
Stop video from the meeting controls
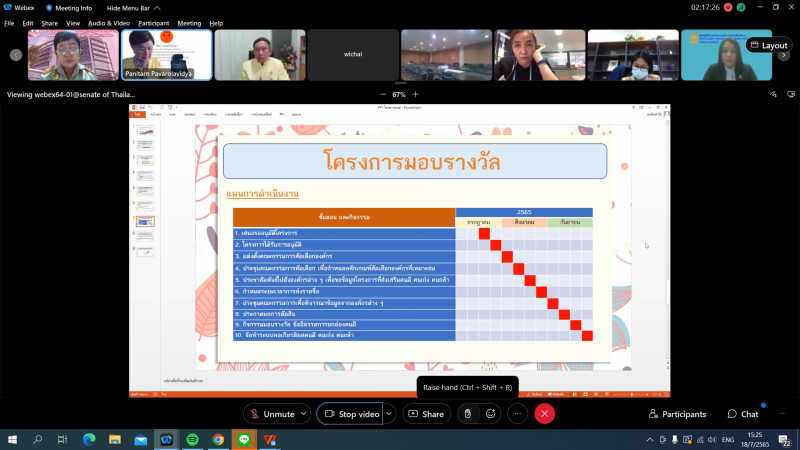point(352,414)
